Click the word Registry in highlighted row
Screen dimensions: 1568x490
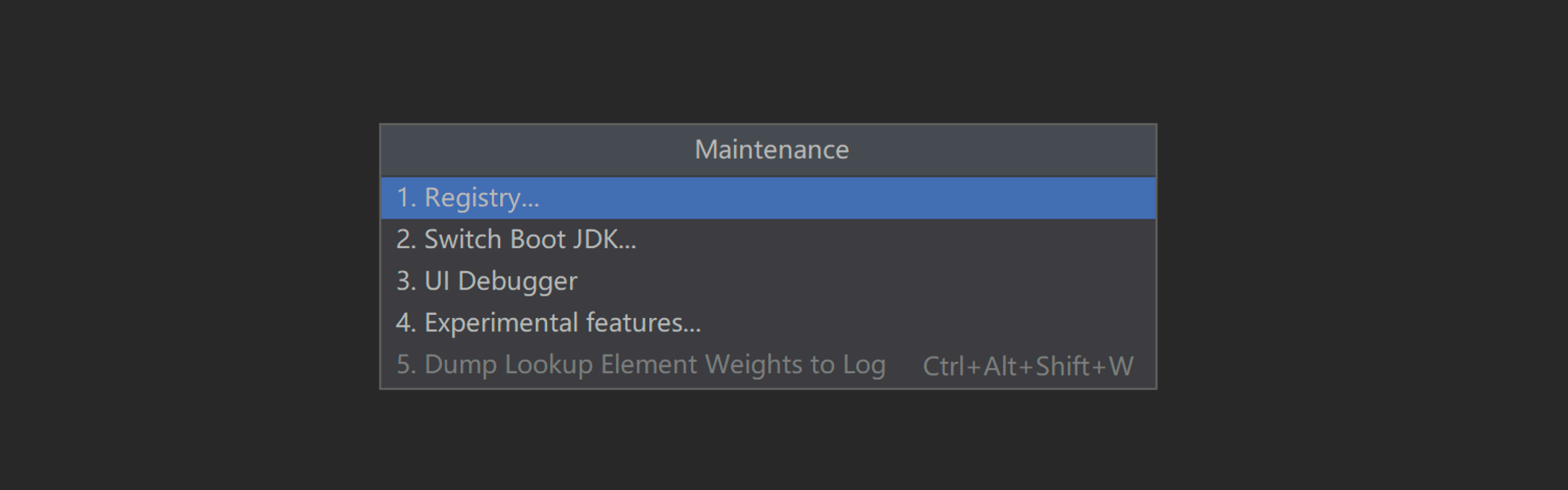click(472, 198)
